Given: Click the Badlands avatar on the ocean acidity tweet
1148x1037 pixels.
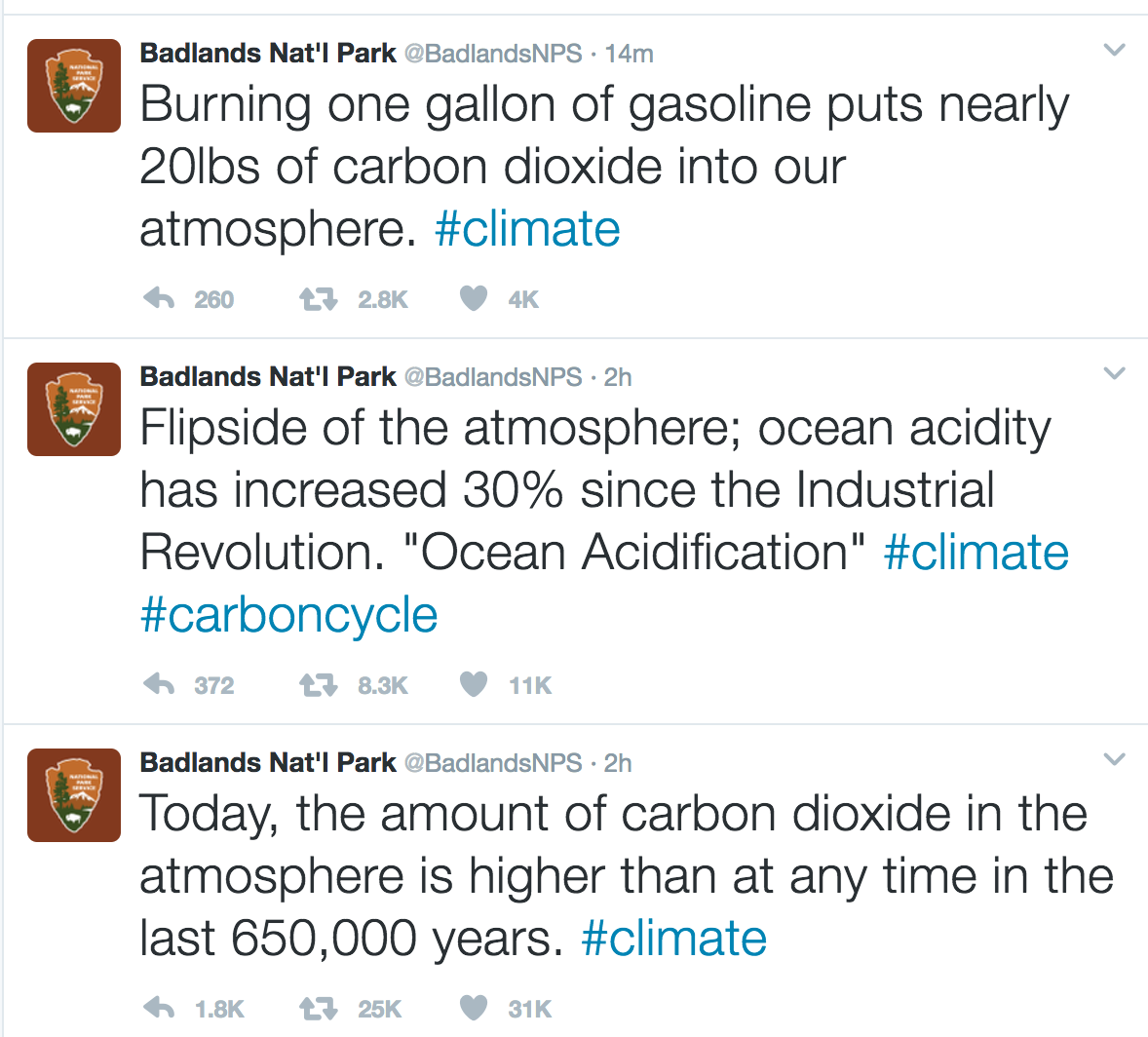Looking at the screenshot, I should tap(74, 409).
